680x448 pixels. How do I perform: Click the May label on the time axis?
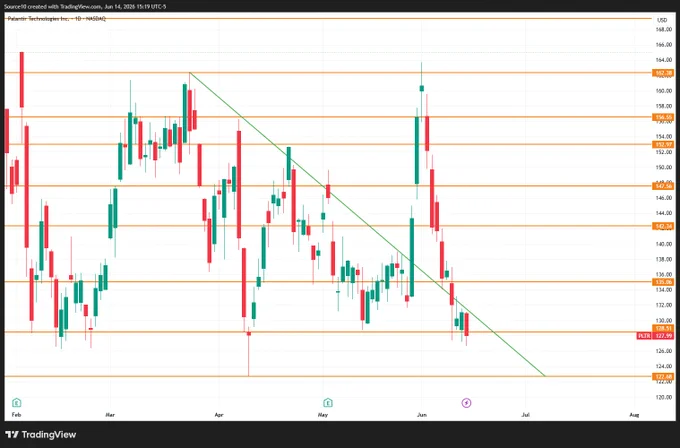(x=323, y=415)
